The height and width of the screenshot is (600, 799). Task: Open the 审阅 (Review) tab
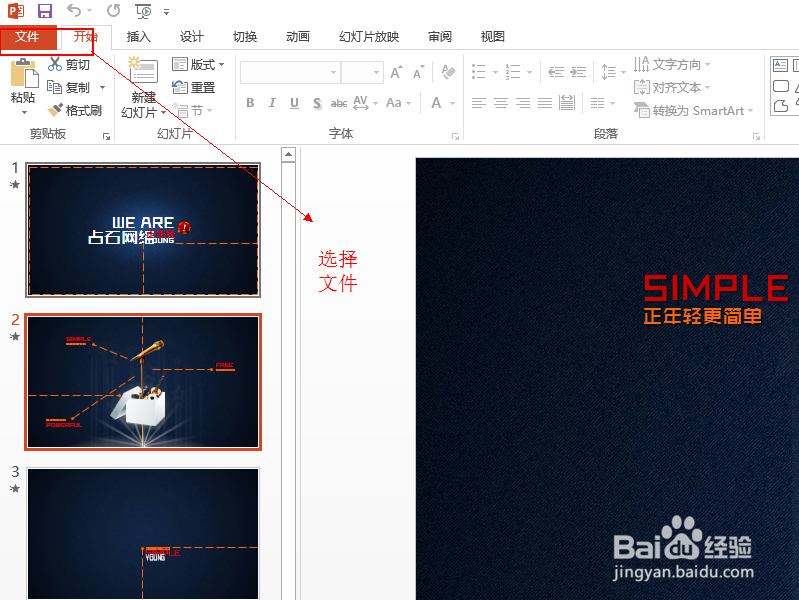(x=440, y=37)
